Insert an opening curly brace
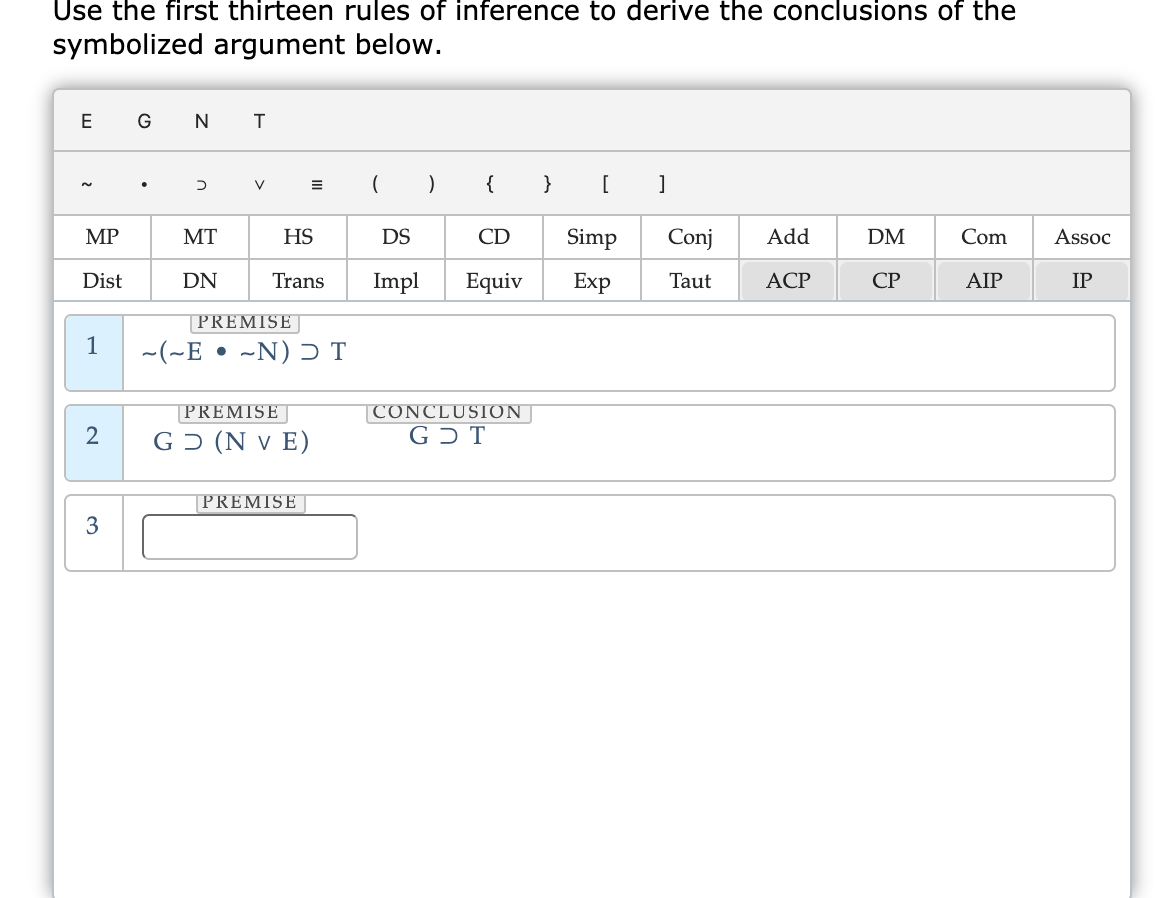The height and width of the screenshot is (898, 1172). [489, 184]
